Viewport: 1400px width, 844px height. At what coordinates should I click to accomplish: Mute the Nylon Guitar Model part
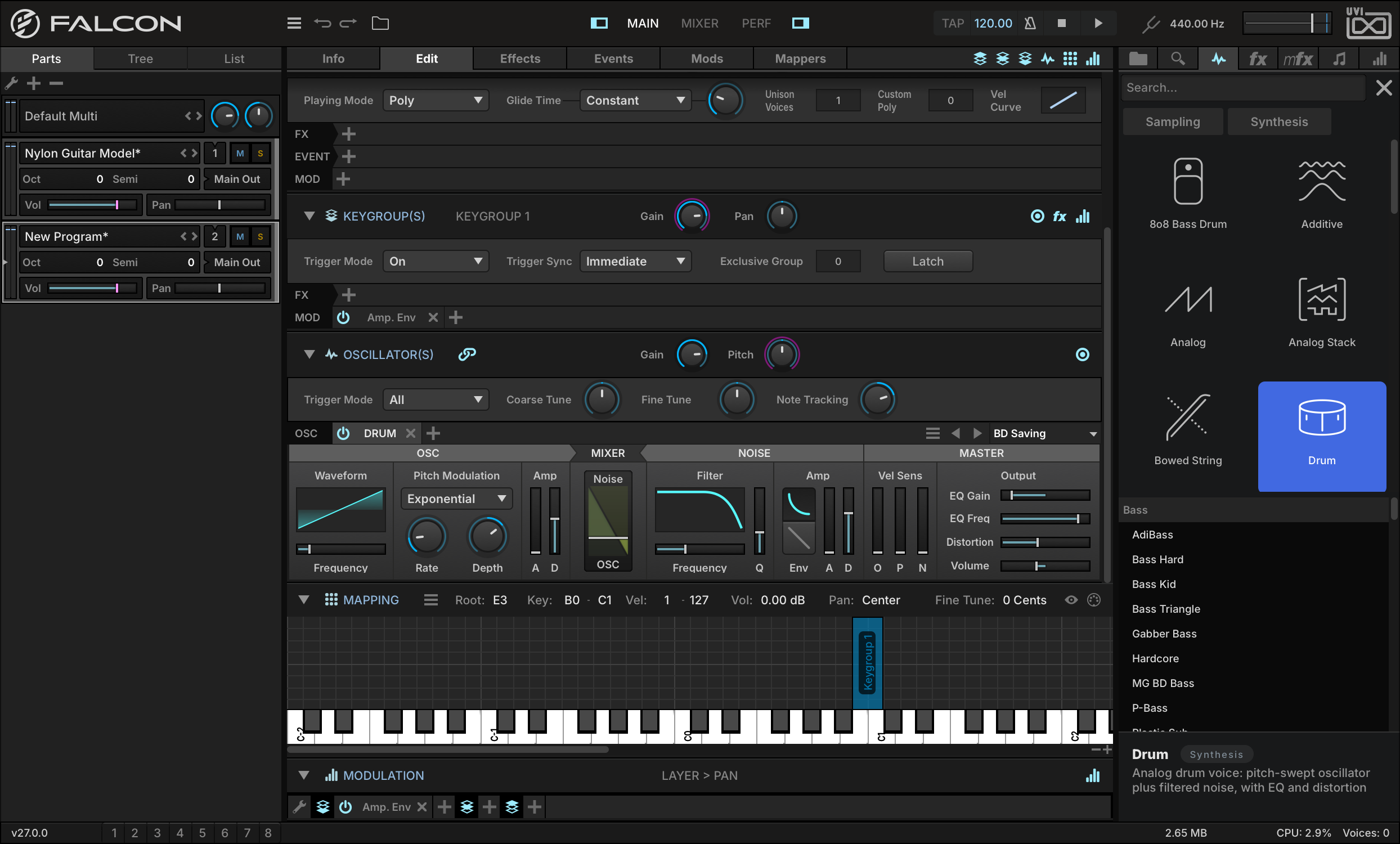coord(240,154)
